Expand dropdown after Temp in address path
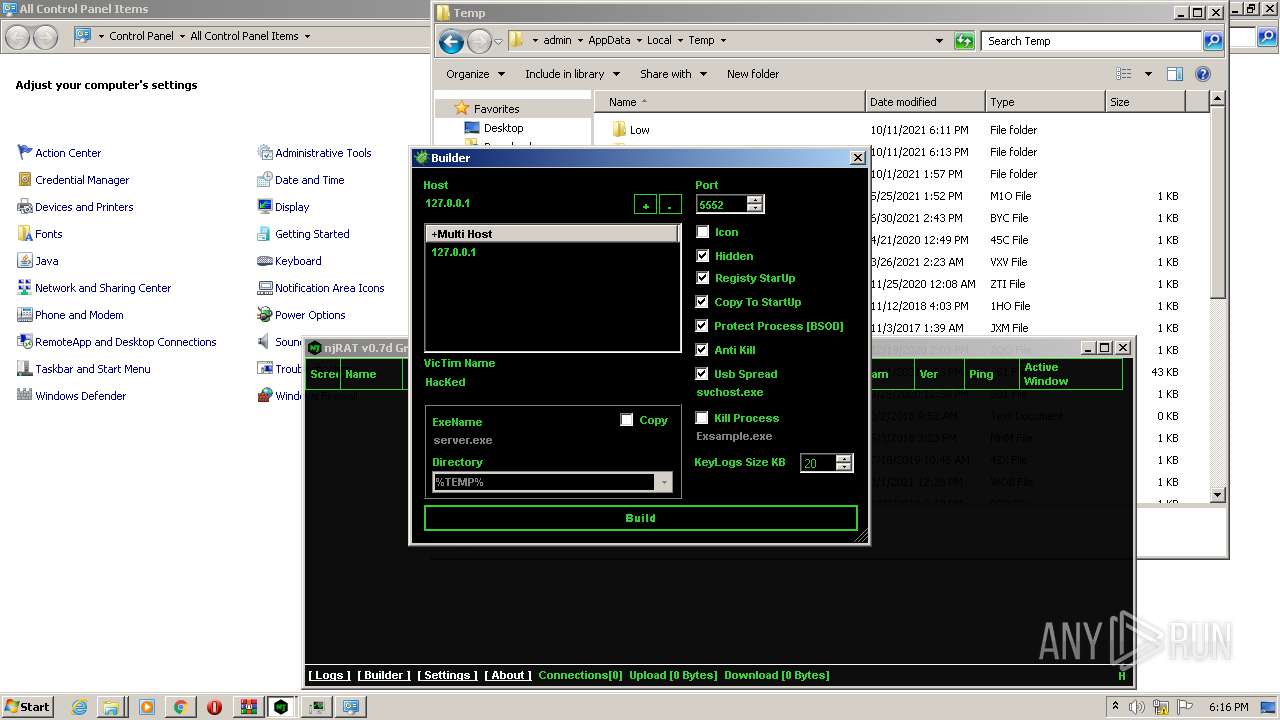Image resolution: width=1280 pixels, height=720 pixels. click(723, 41)
